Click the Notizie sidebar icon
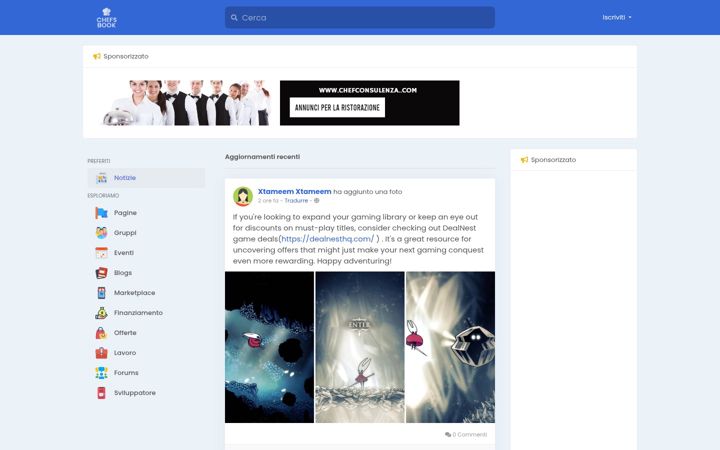Screen dimensions: 720x450 coord(101,178)
